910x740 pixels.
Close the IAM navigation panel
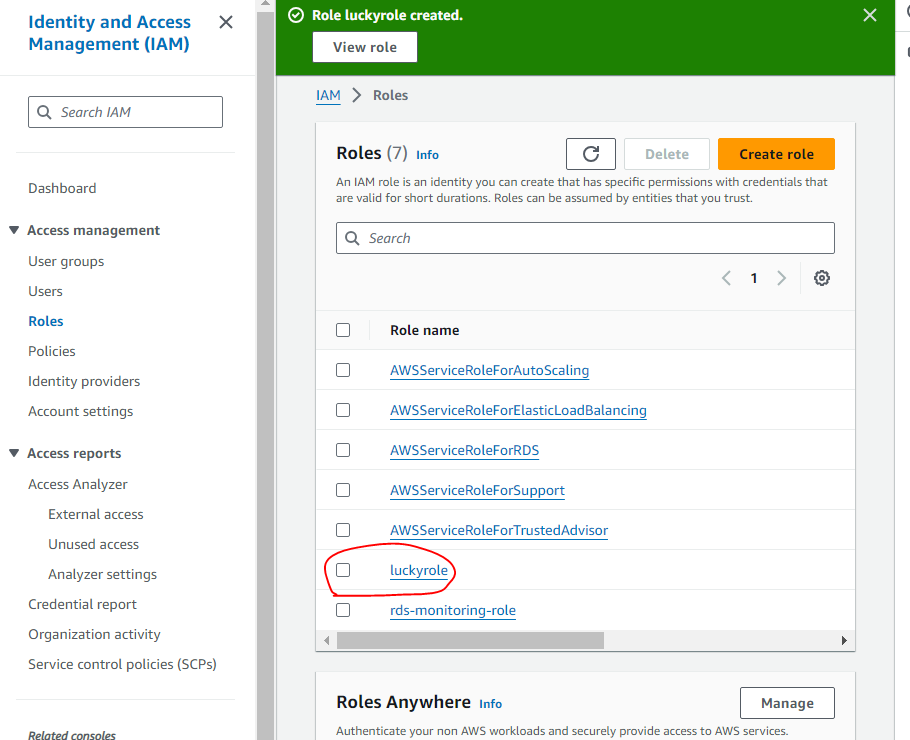[226, 22]
